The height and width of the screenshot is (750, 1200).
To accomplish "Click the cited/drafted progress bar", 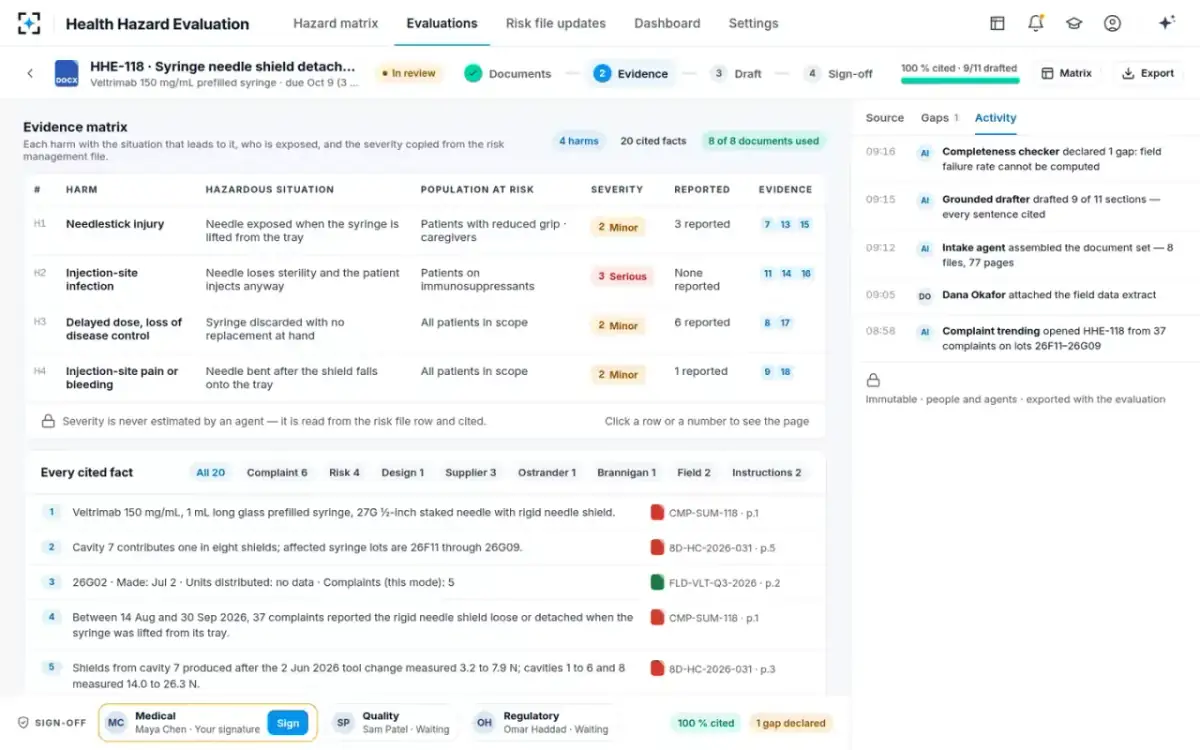I will [x=960, y=80].
